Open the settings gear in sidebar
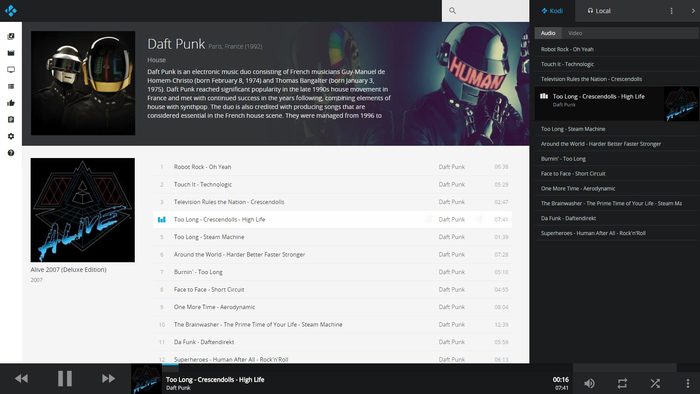 point(11,136)
